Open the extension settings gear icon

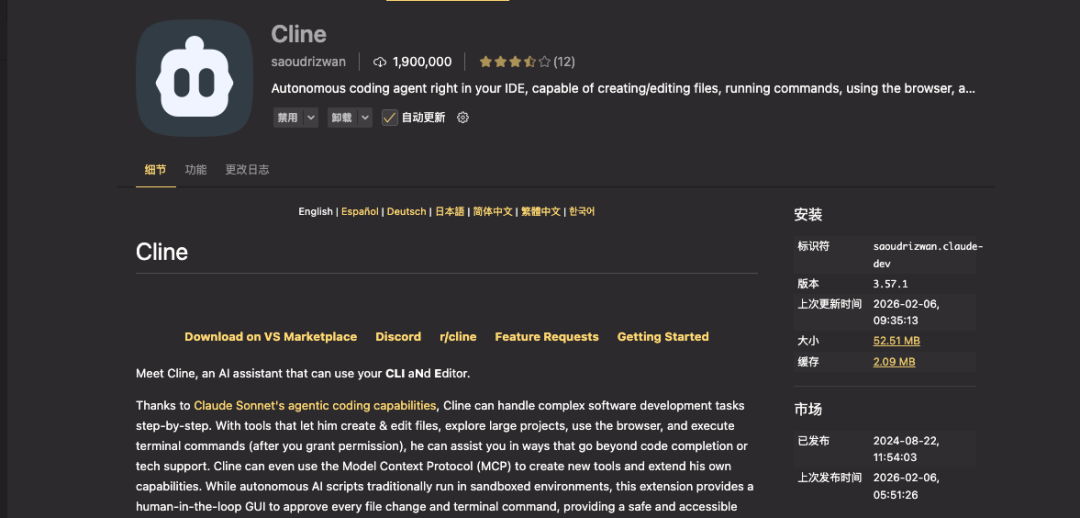pyautogui.click(x=462, y=117)
